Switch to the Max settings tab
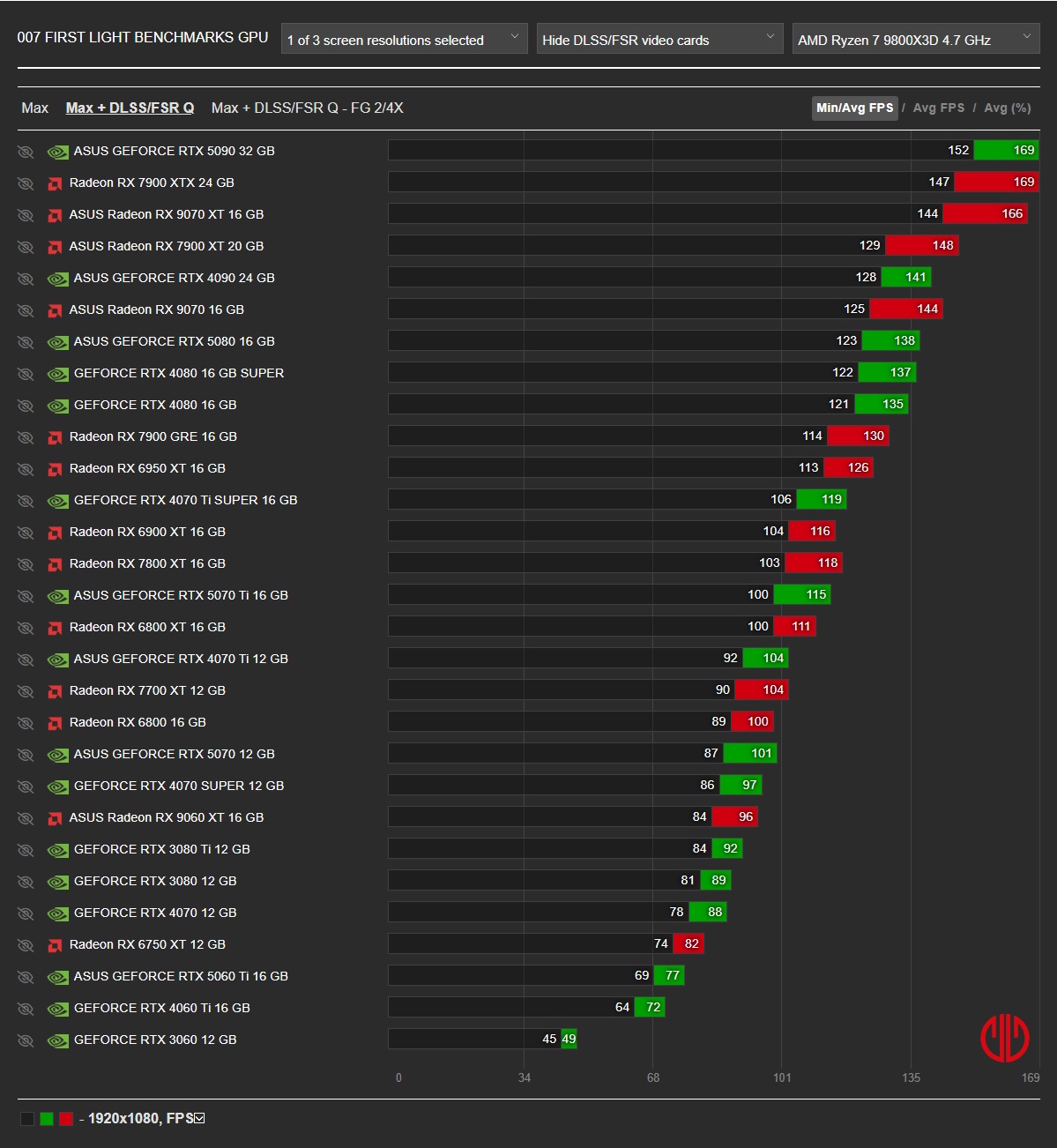Viewport: 1057px width, 1148px height. pos(34,108)
